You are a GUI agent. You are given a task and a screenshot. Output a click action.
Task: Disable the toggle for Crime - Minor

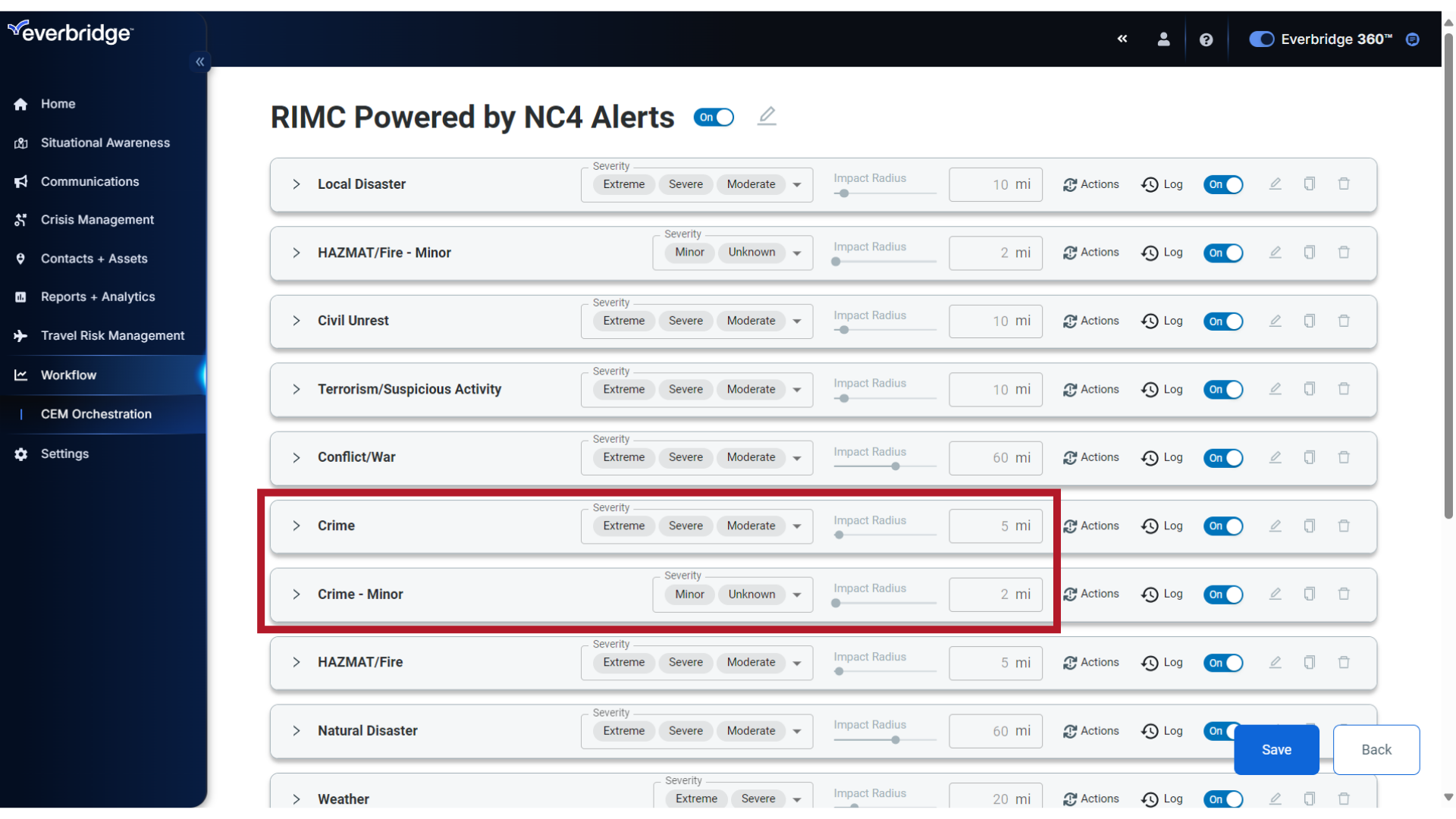1223,594
